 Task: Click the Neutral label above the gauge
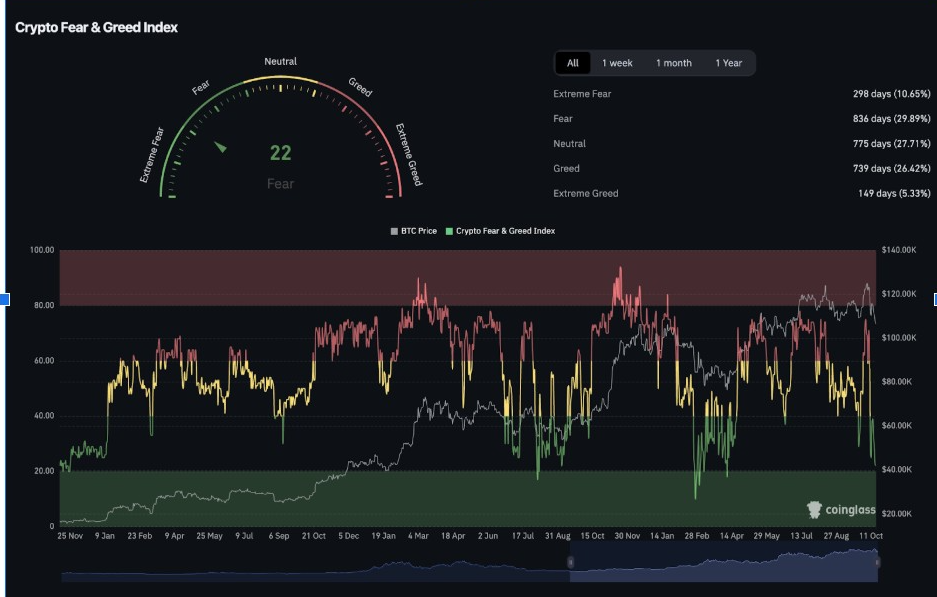click(280, 62)
